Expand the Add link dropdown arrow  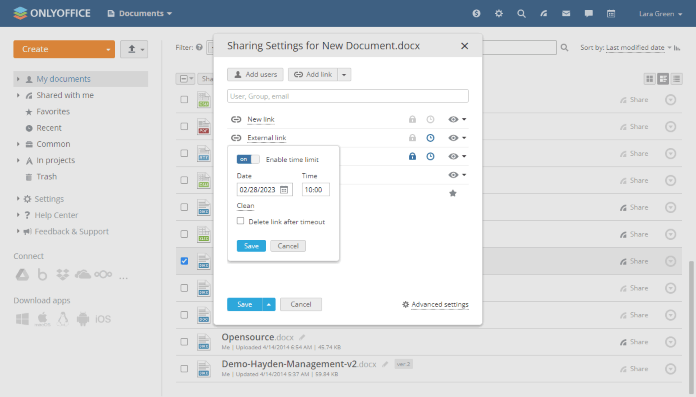344,75
